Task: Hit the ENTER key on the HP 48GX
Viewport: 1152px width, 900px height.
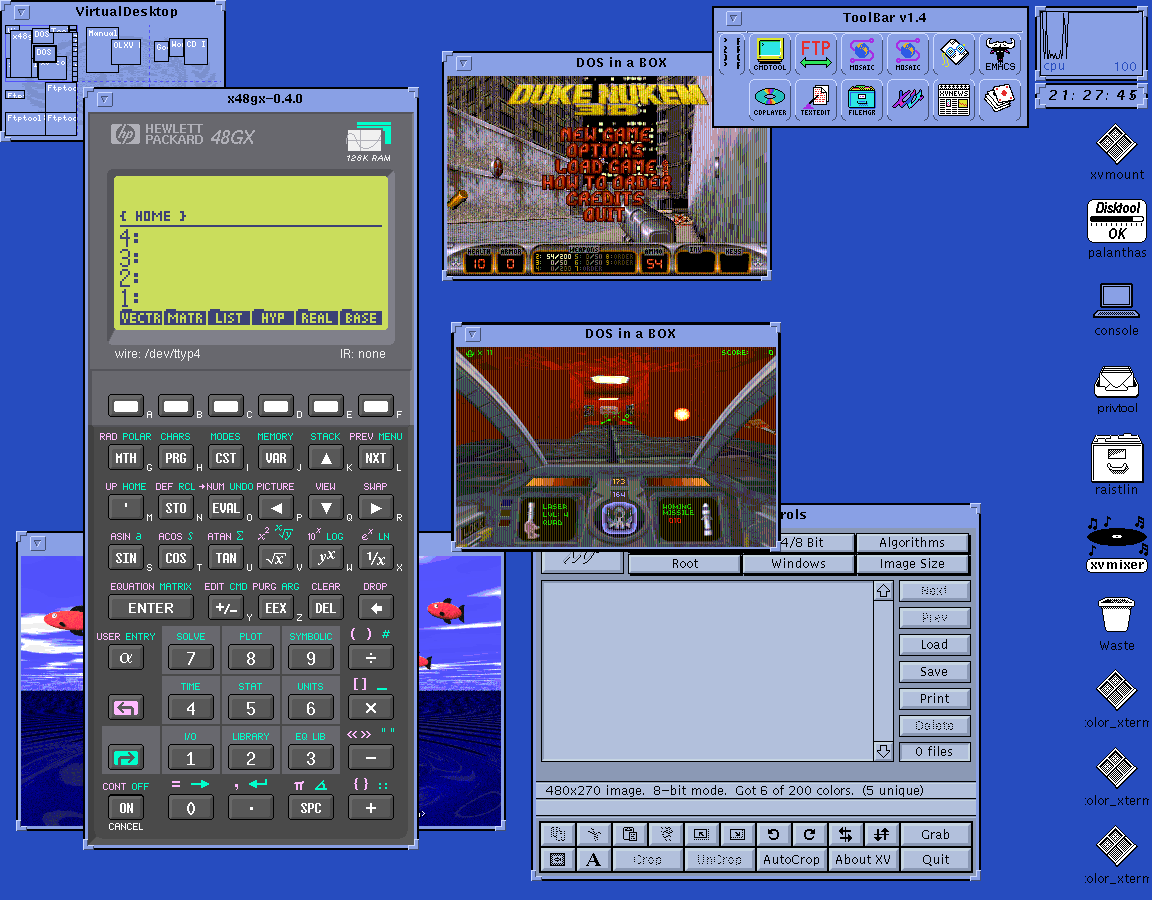Action: [x=151, y=608]
